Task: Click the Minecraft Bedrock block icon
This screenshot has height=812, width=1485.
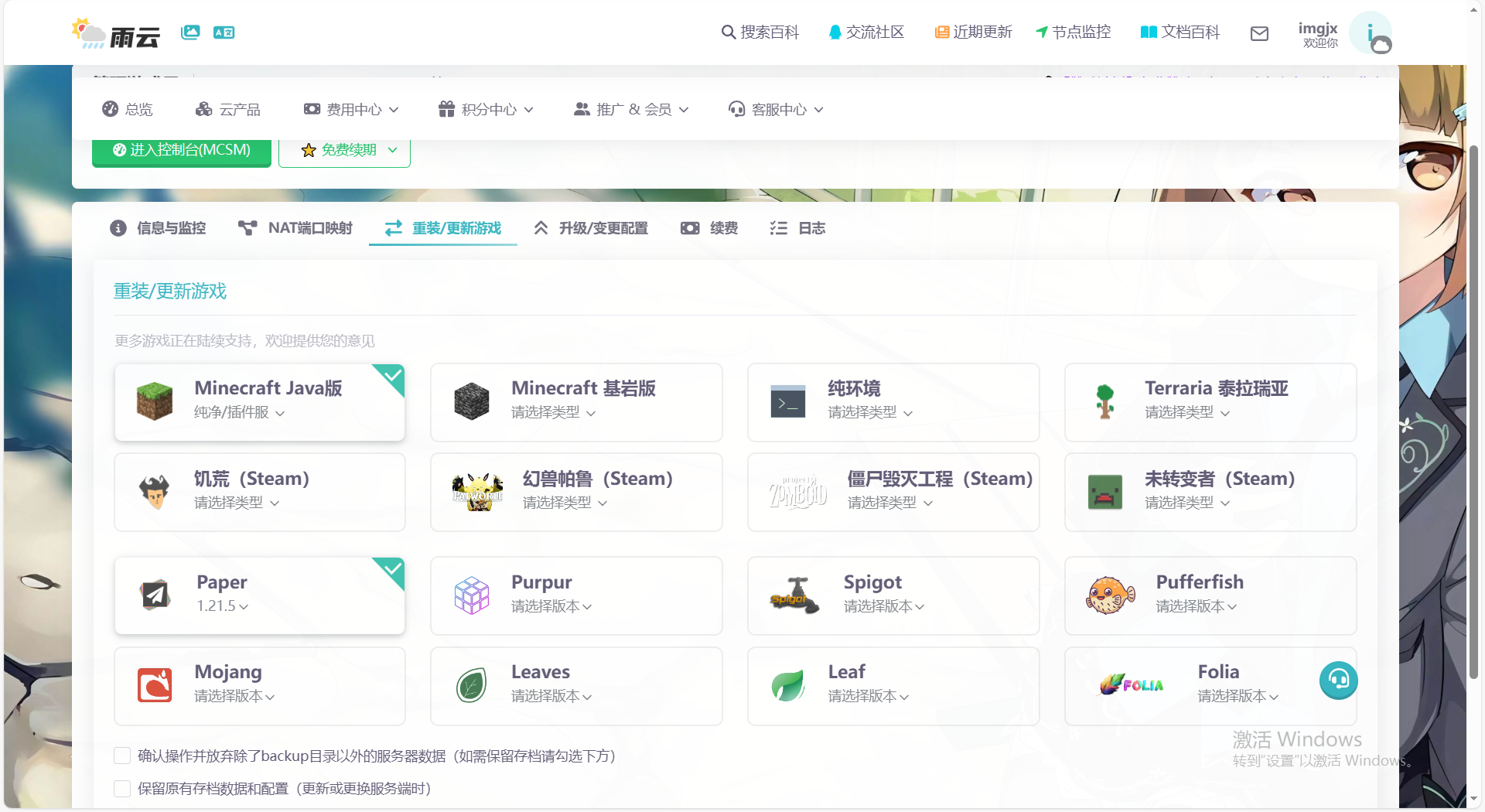Action: (472, 401)
